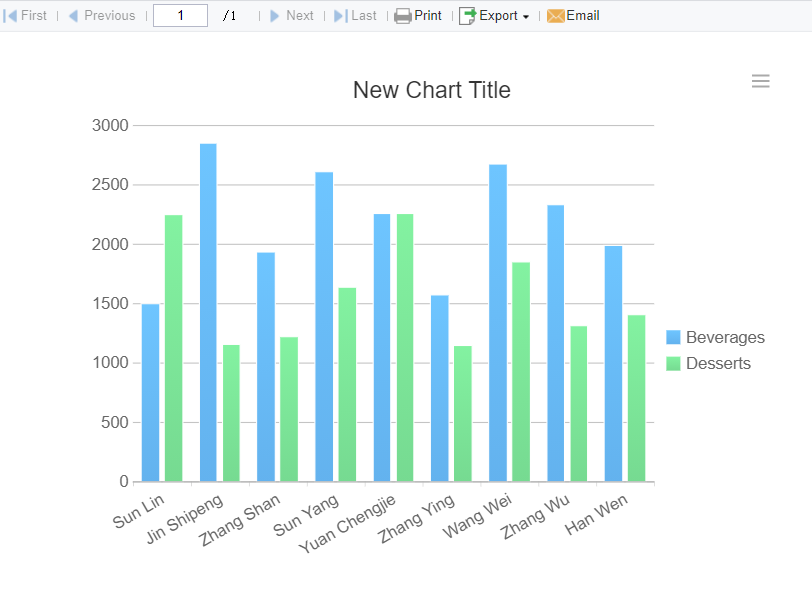Viewport: 812px width, 596px height.
Task: Click the Print label
Action: pyautogui.click(x=428, y=16)
